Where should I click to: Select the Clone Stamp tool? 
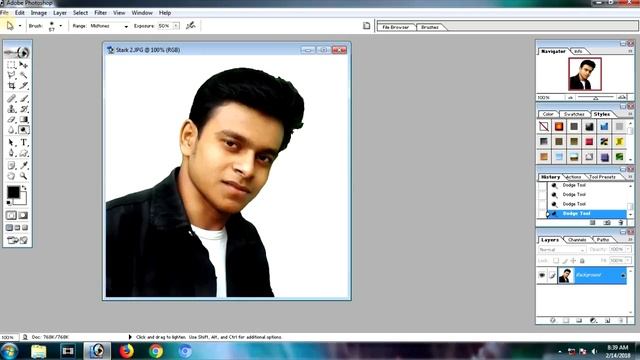point(11,109)
